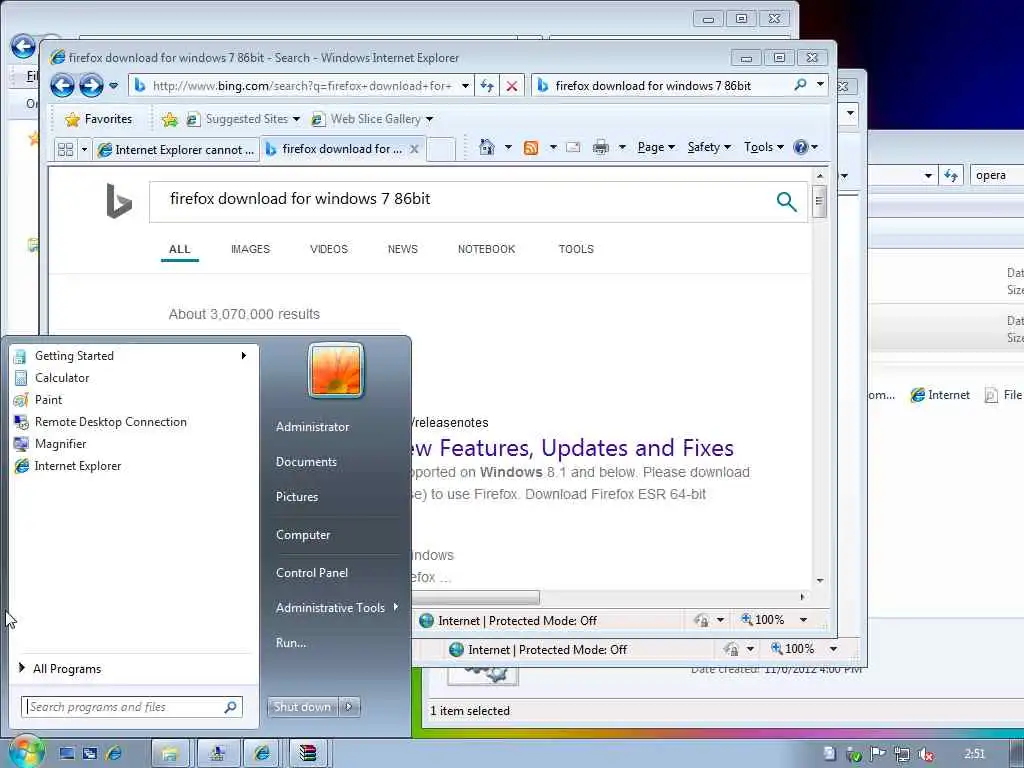Click the page horizontal scrollbar thumb
Image resolution: width=1024 pixels, height=768 pixels.
pyautogui.click(x=475, y=597)
